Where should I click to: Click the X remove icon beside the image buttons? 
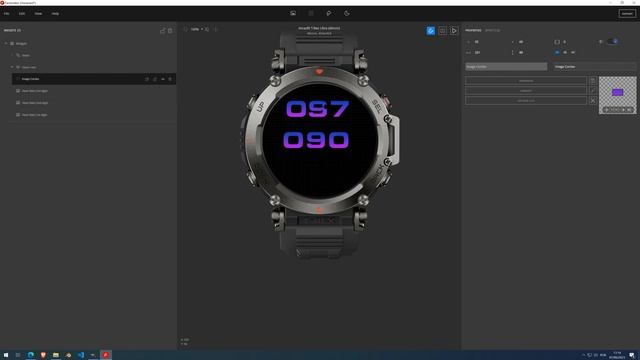pos(593,100)
